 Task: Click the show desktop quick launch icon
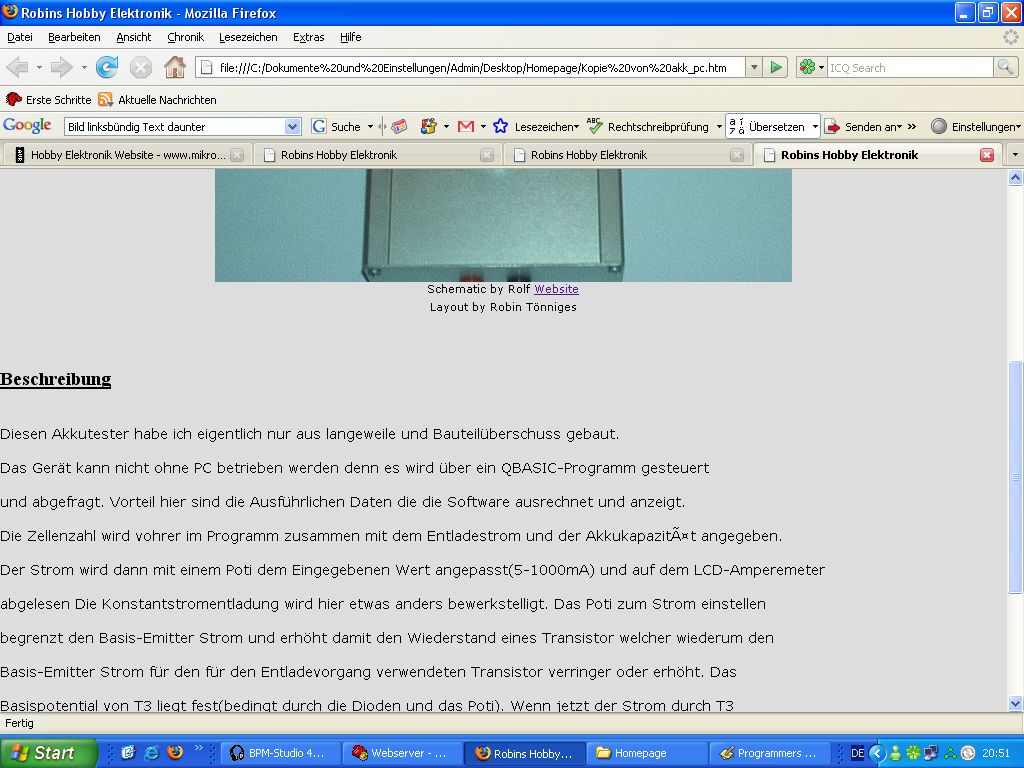tap(128, 753)
